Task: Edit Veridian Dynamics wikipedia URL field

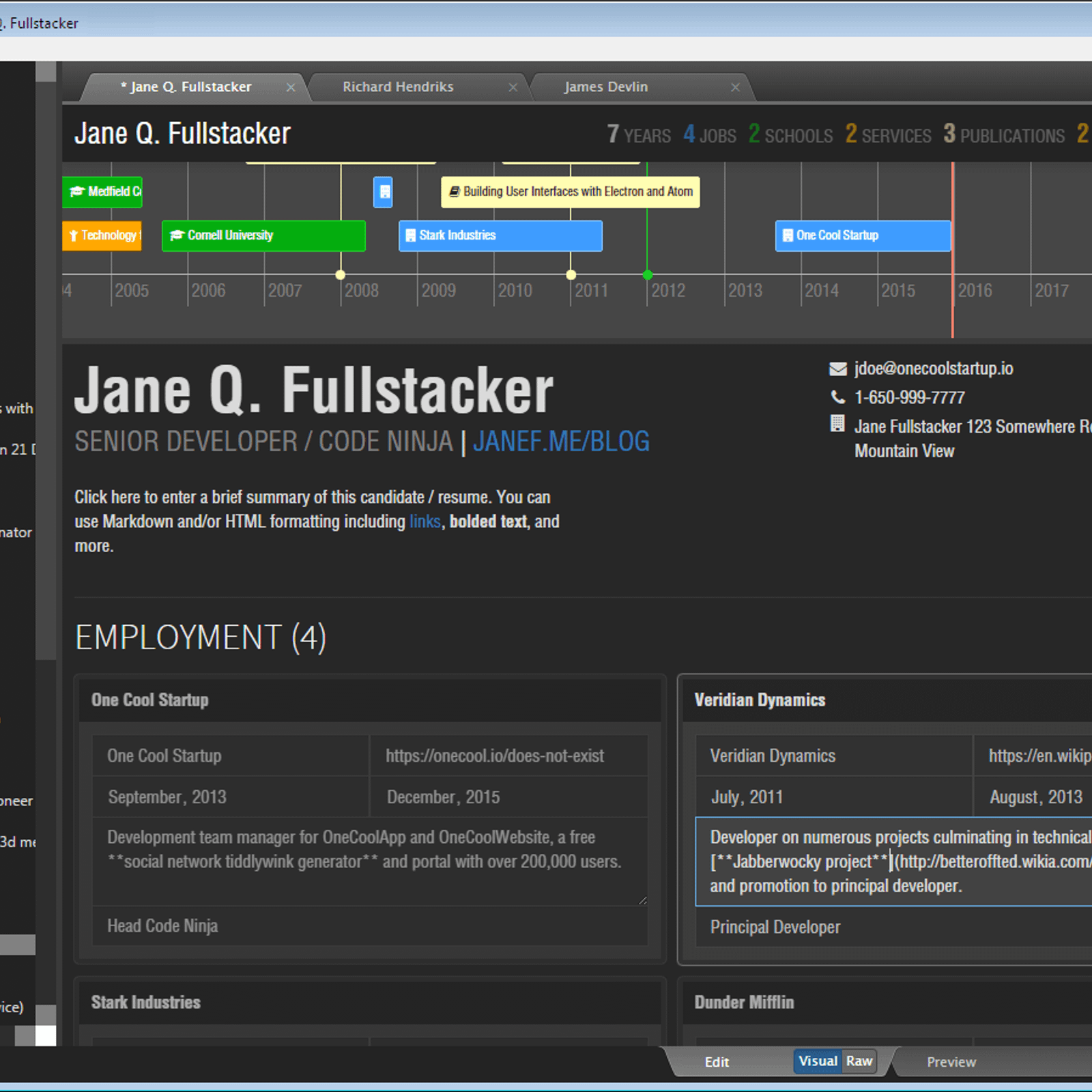Action: [1033, 756]
